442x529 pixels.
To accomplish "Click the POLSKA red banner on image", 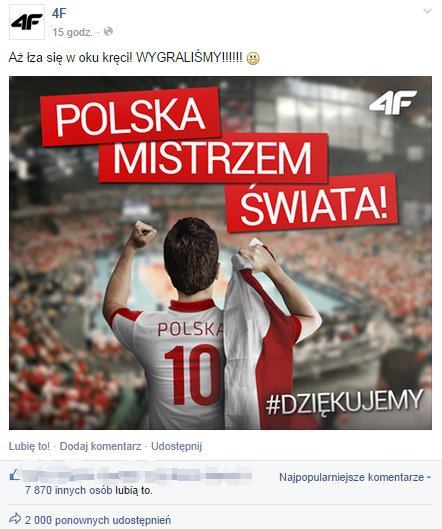I will [130, 116].
